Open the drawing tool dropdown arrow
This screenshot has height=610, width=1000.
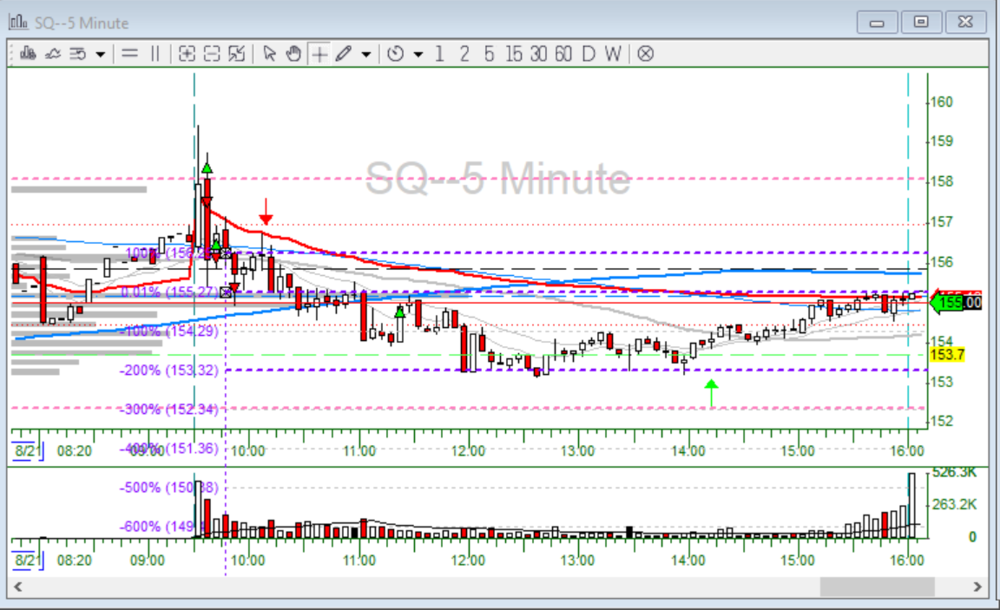(365, 54)
